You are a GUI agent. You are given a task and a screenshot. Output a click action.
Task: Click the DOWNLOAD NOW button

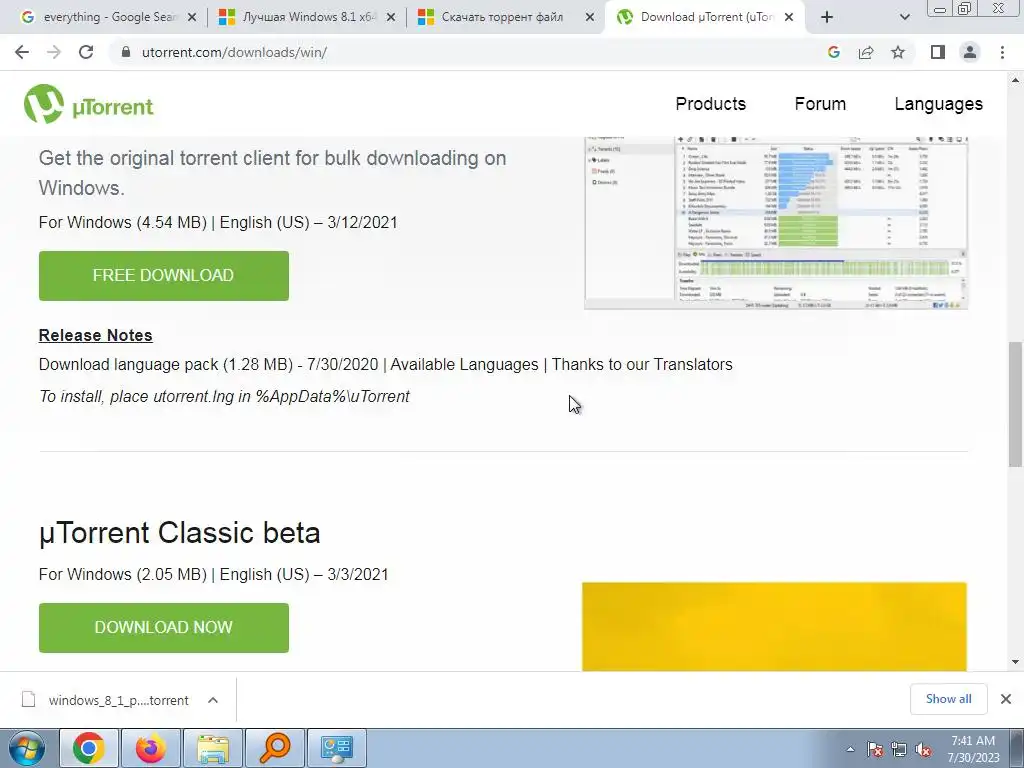[164, 628]
